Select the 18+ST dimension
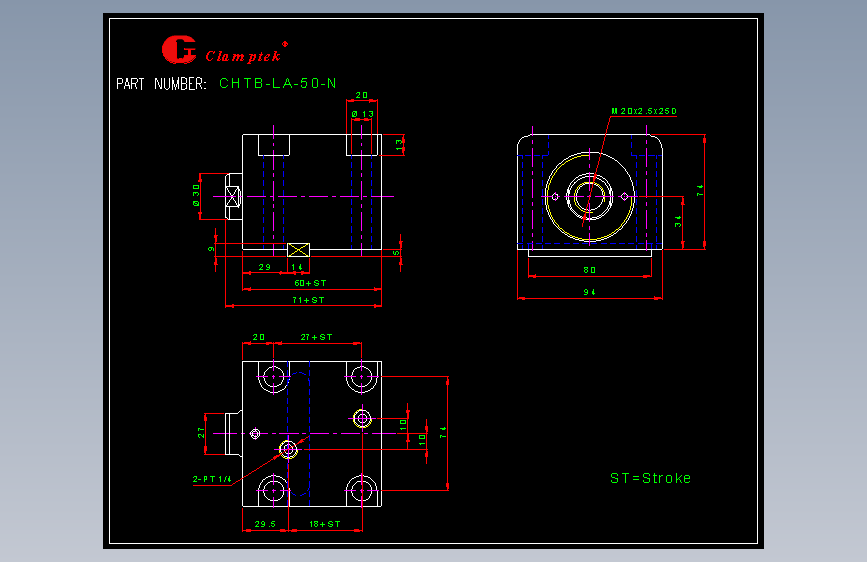Viewport: 867px width, 562px height. click(x=325, y=524)
